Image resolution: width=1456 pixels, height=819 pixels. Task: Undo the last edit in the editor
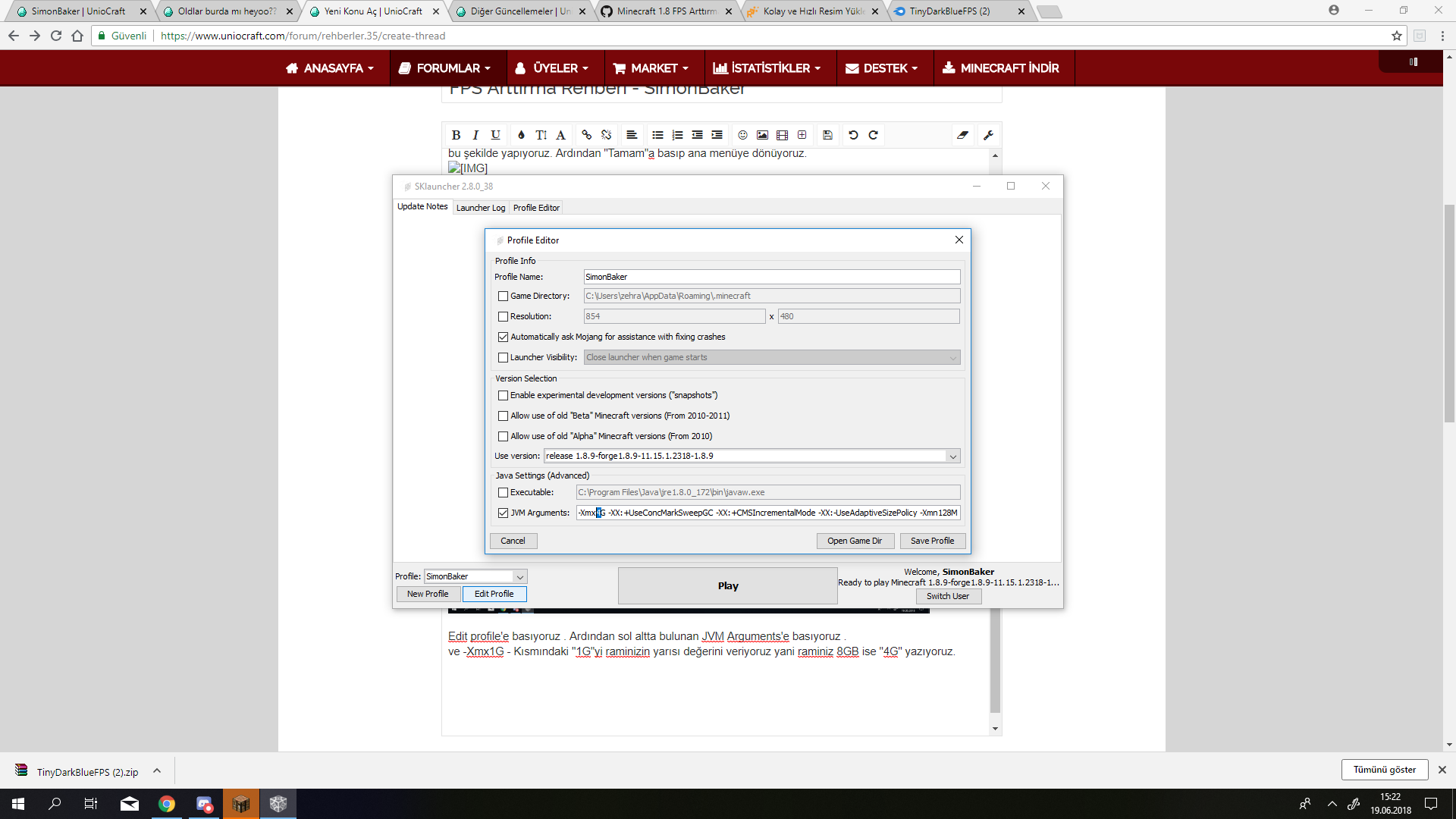pos(853,135)
